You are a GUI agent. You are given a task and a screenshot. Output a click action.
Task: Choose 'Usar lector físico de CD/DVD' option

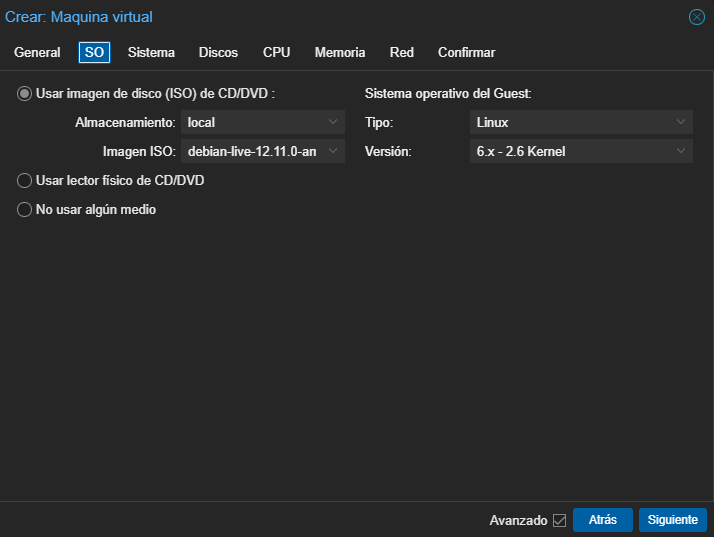tap(25, 180)
